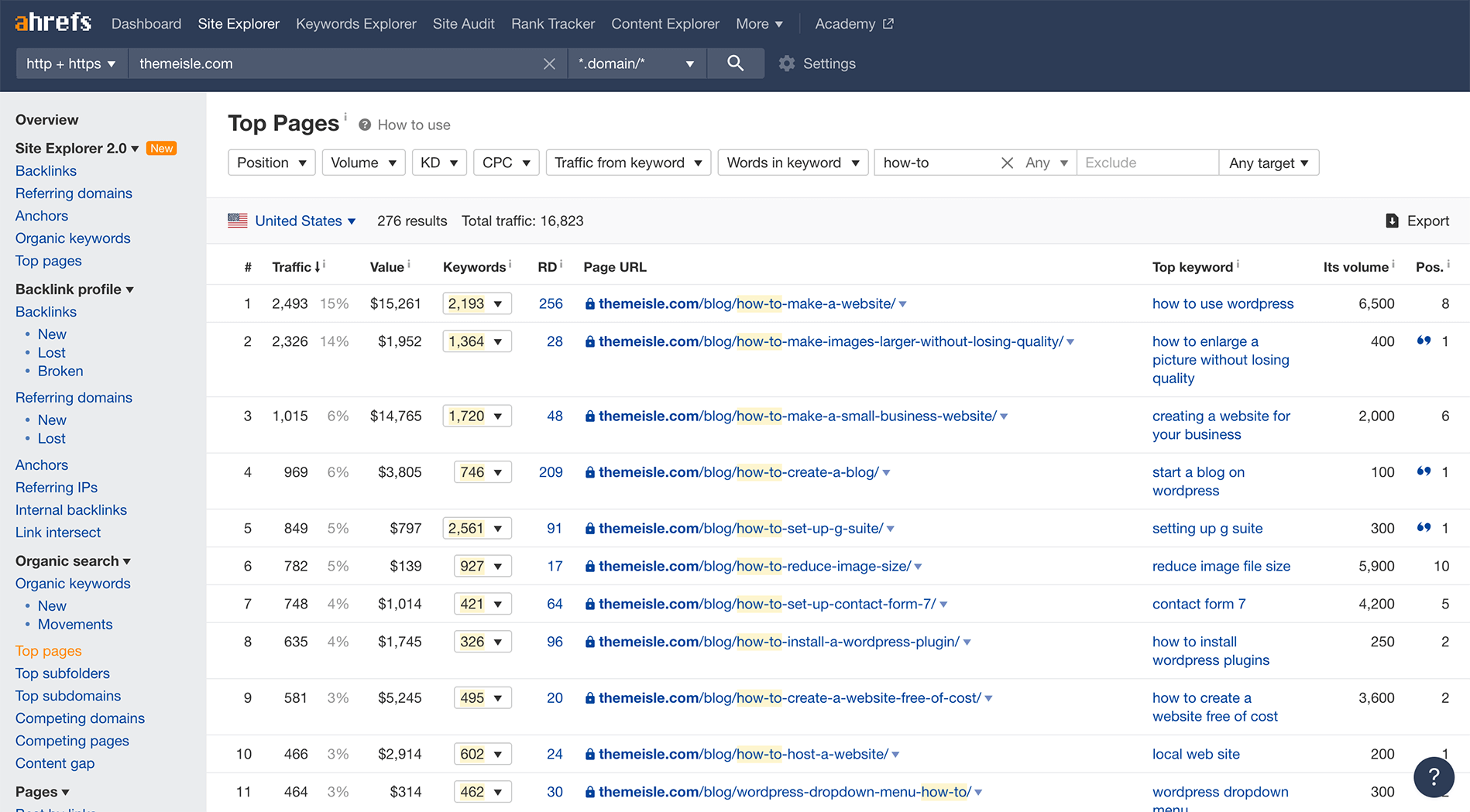Viewport: 1470px width, 812px height.
Task: Open Internal backlinks in sidebar
Action: click(71, 510)
